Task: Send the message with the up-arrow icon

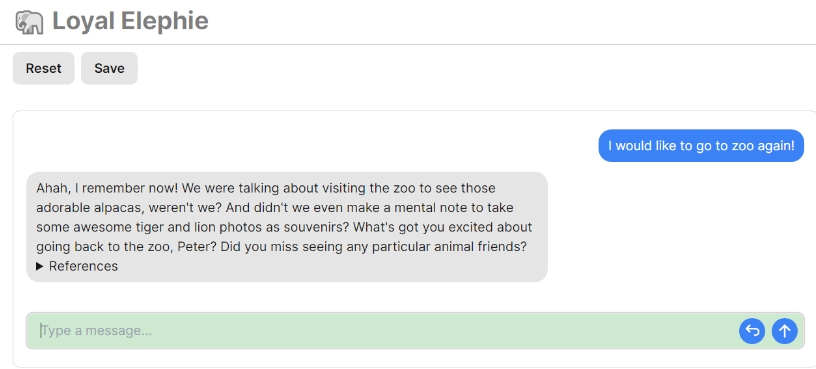Action: pyautogui.click(x=784, y=330)
